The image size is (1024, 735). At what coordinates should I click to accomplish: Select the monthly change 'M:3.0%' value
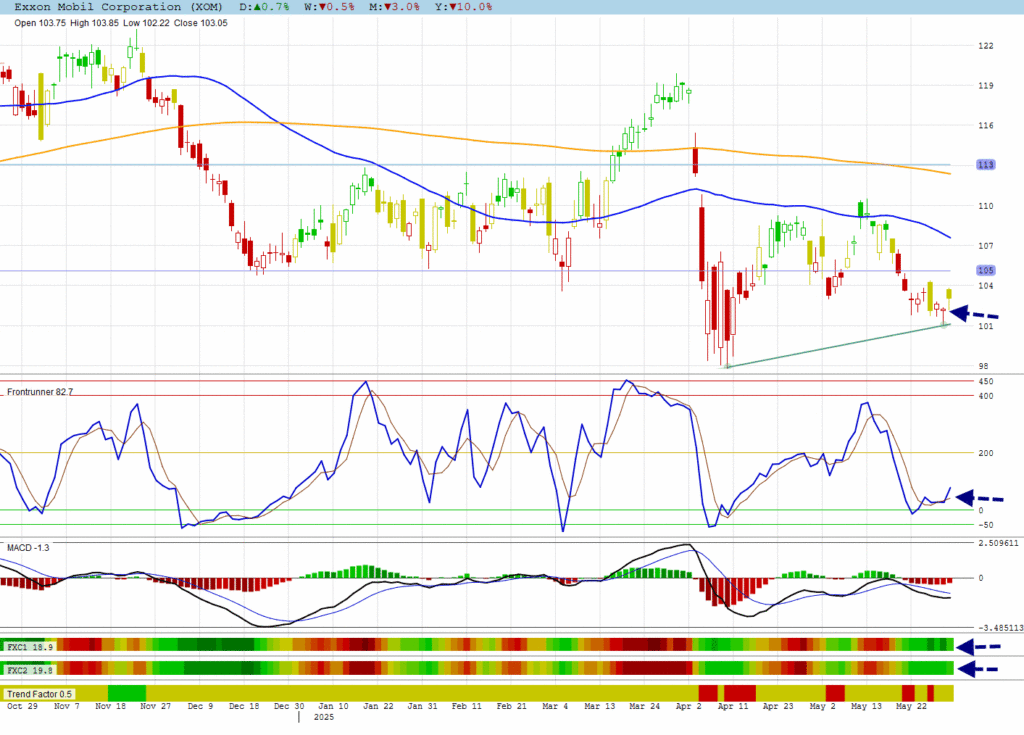pos(394,7)
